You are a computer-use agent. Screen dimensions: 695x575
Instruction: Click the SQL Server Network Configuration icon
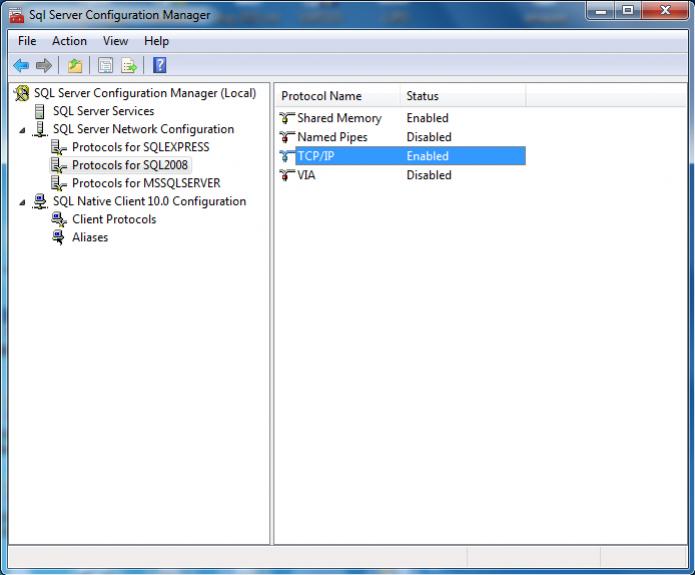click(40, 129)
